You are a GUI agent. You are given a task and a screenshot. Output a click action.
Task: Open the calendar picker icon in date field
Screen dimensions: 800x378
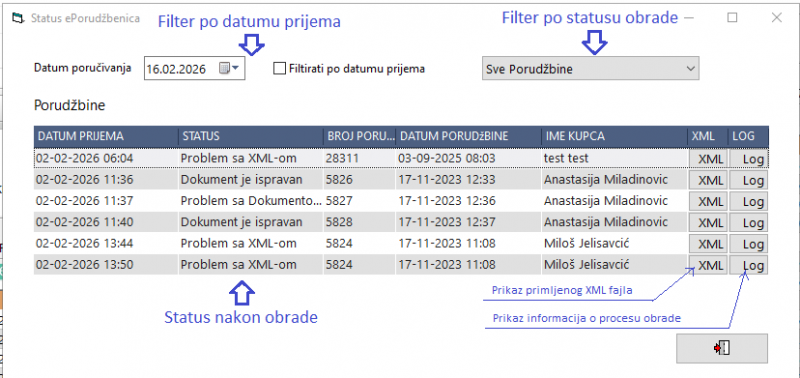click(229, 68)
